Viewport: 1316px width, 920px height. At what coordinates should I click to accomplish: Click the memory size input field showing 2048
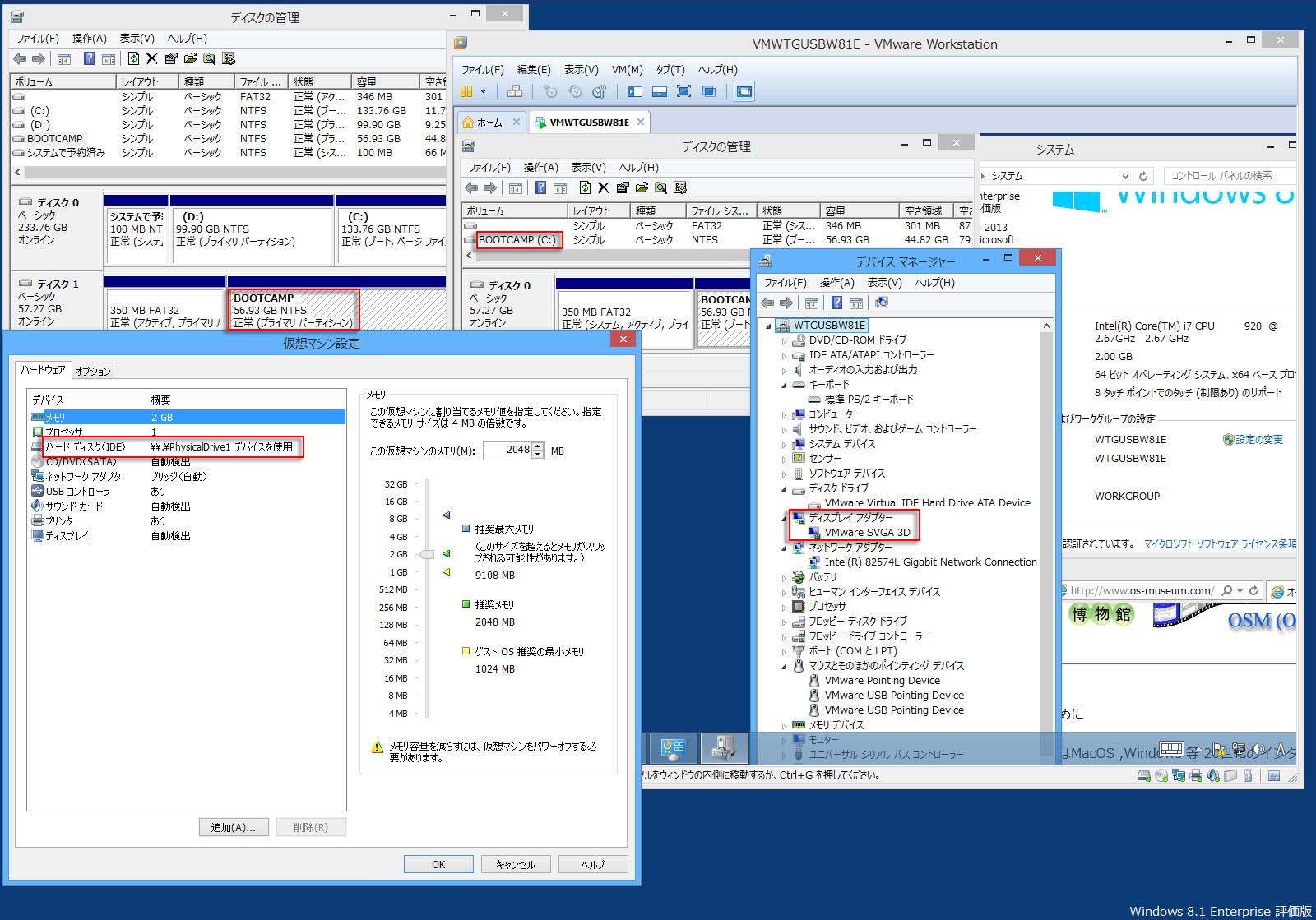[507, 450]
